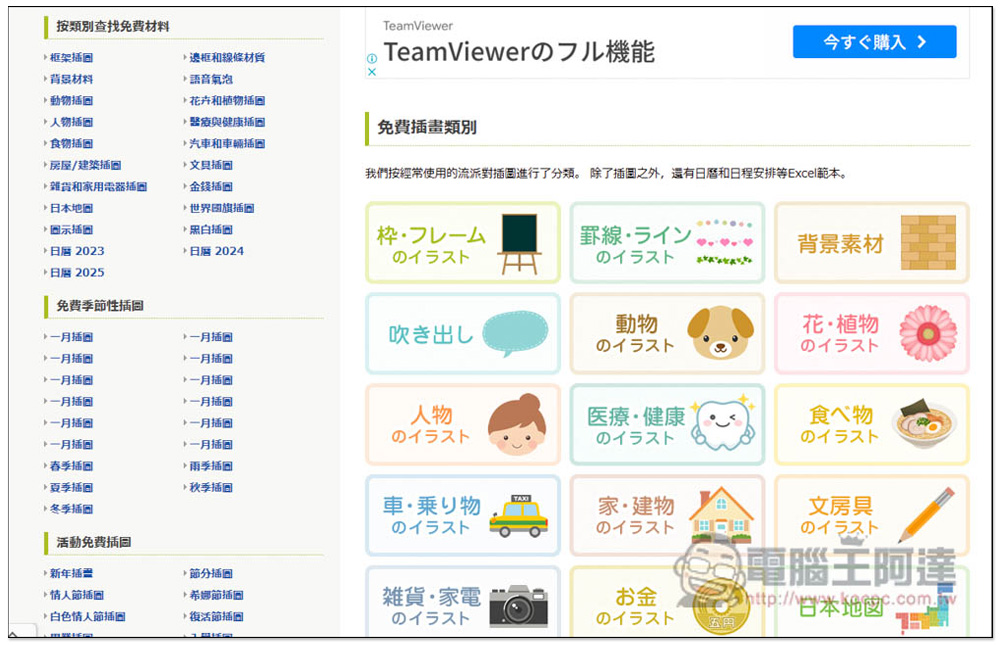Open 房屋/建築插圖 sidebar link

[x=85, y=165]
